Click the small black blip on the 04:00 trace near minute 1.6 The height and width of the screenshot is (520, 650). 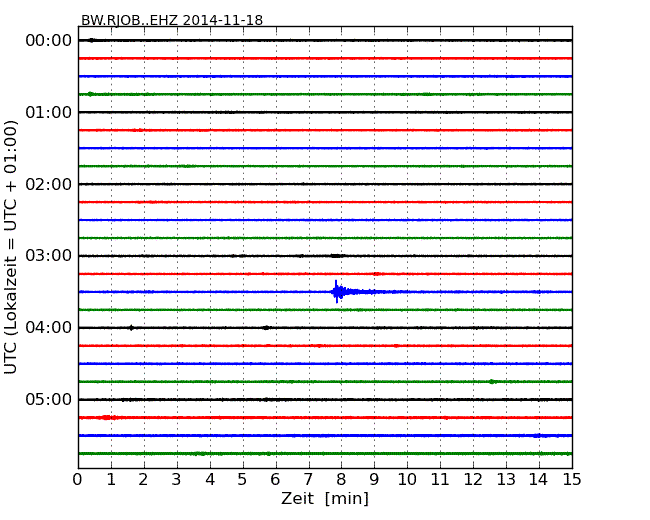point(131,328)
